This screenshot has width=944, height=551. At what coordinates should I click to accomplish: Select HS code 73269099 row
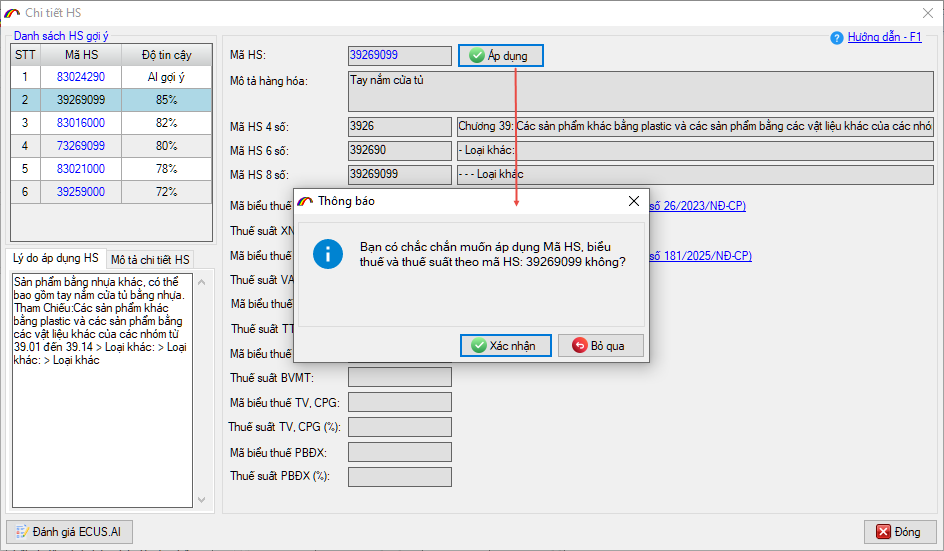pyautogui.click(x=80, y=146)
